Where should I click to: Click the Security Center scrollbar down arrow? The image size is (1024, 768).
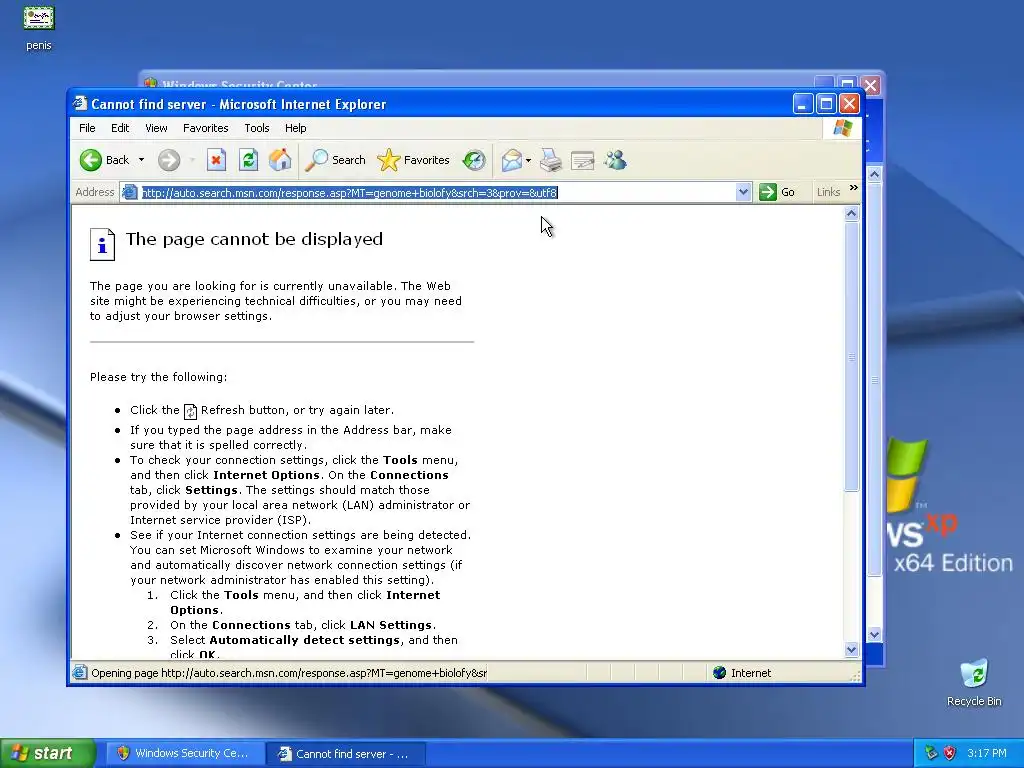pos(874,634)
